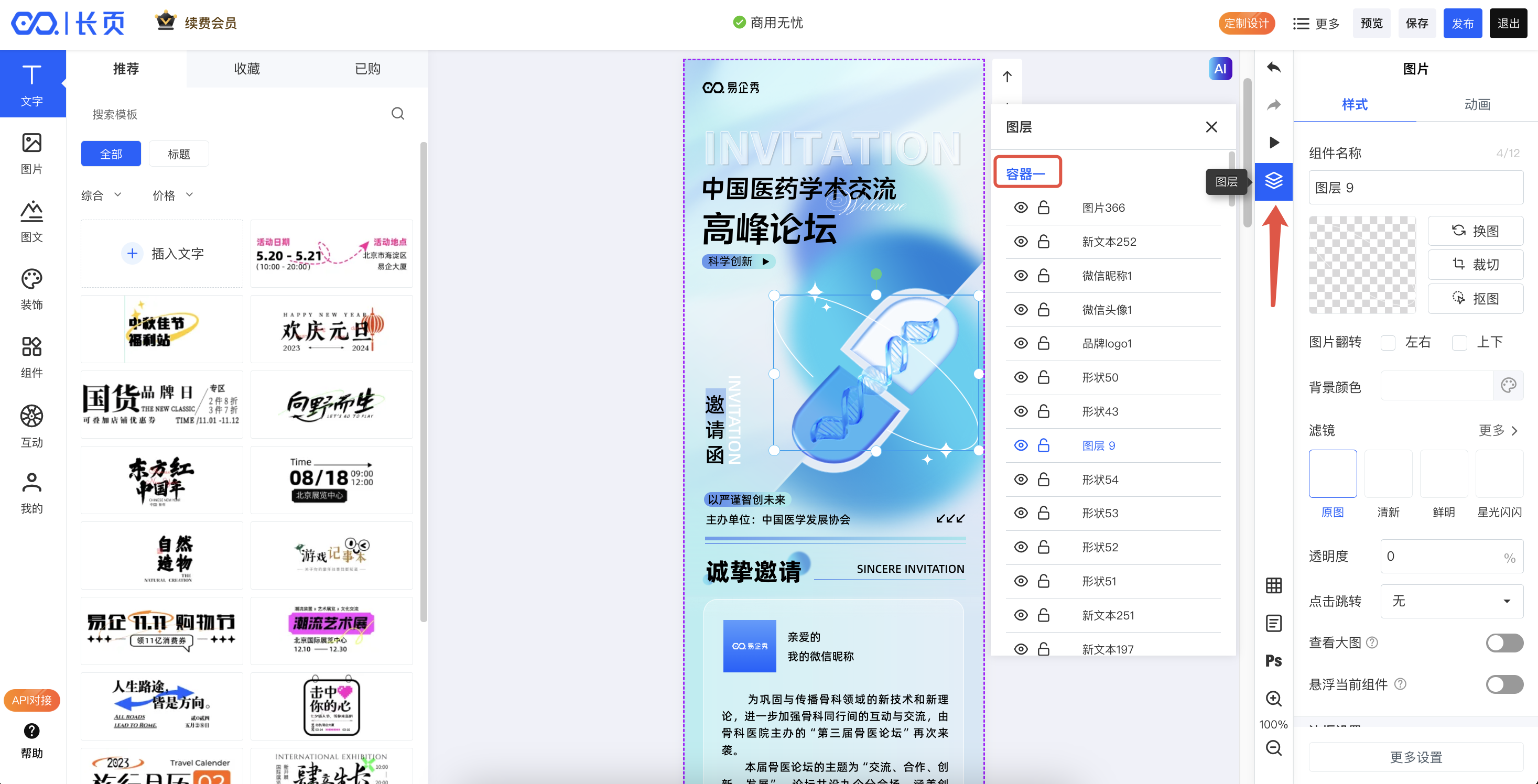The height and width of the screenshot is (784, 1538).
Task: Open the 综合 sort dropdown
Action: (x=101, y=194)
